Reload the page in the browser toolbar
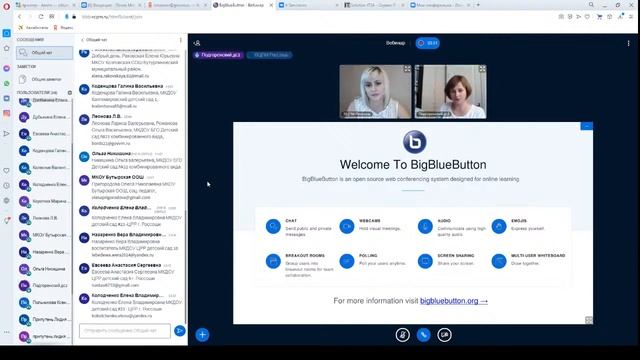 tap(41, 17)
